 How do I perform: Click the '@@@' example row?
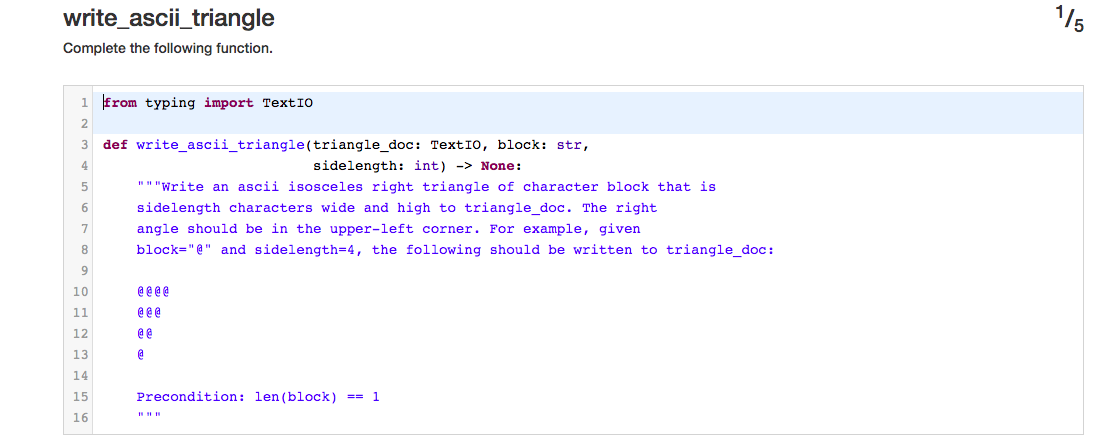(149, 313)
